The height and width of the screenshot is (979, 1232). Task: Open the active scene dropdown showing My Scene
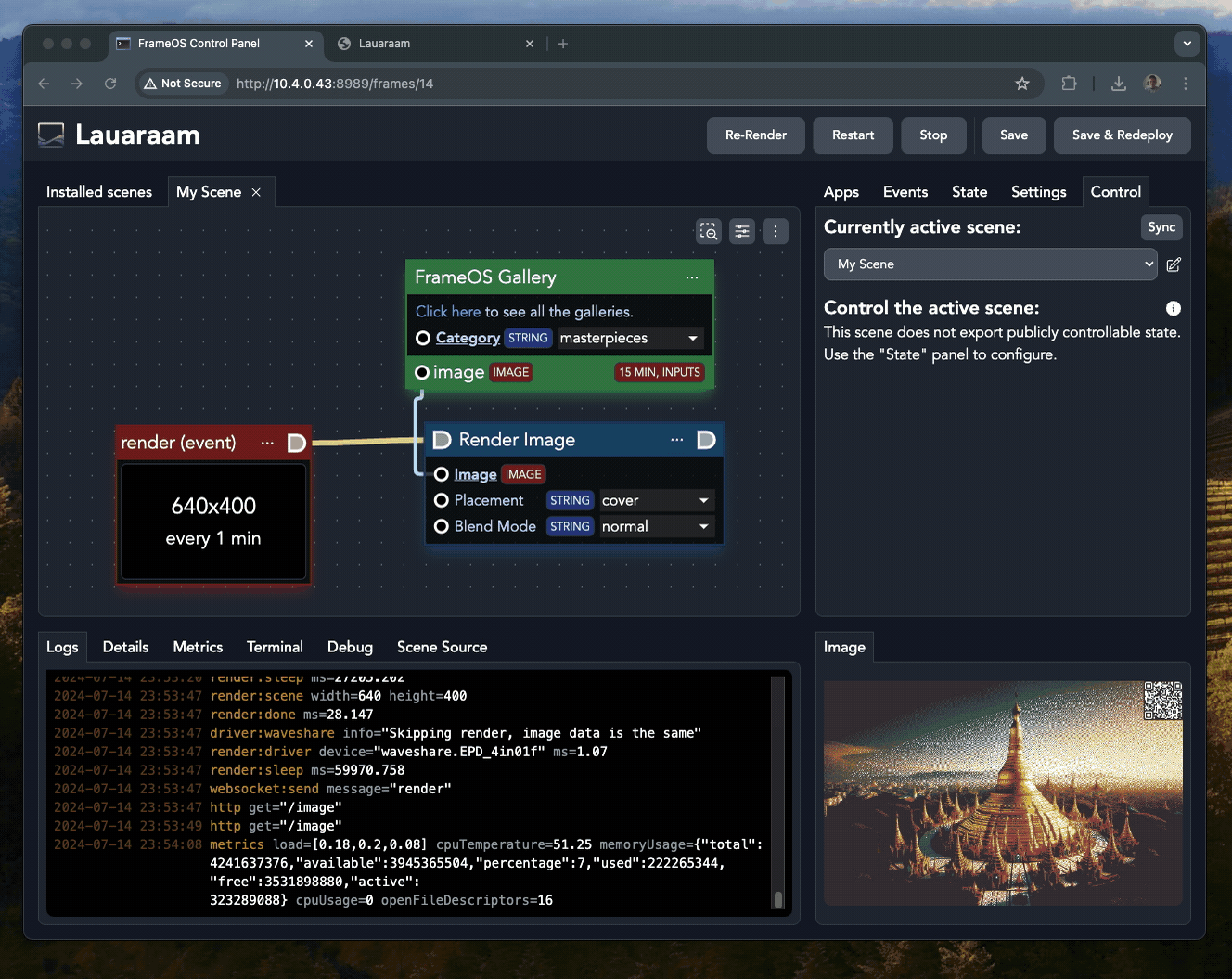[990, 264]
